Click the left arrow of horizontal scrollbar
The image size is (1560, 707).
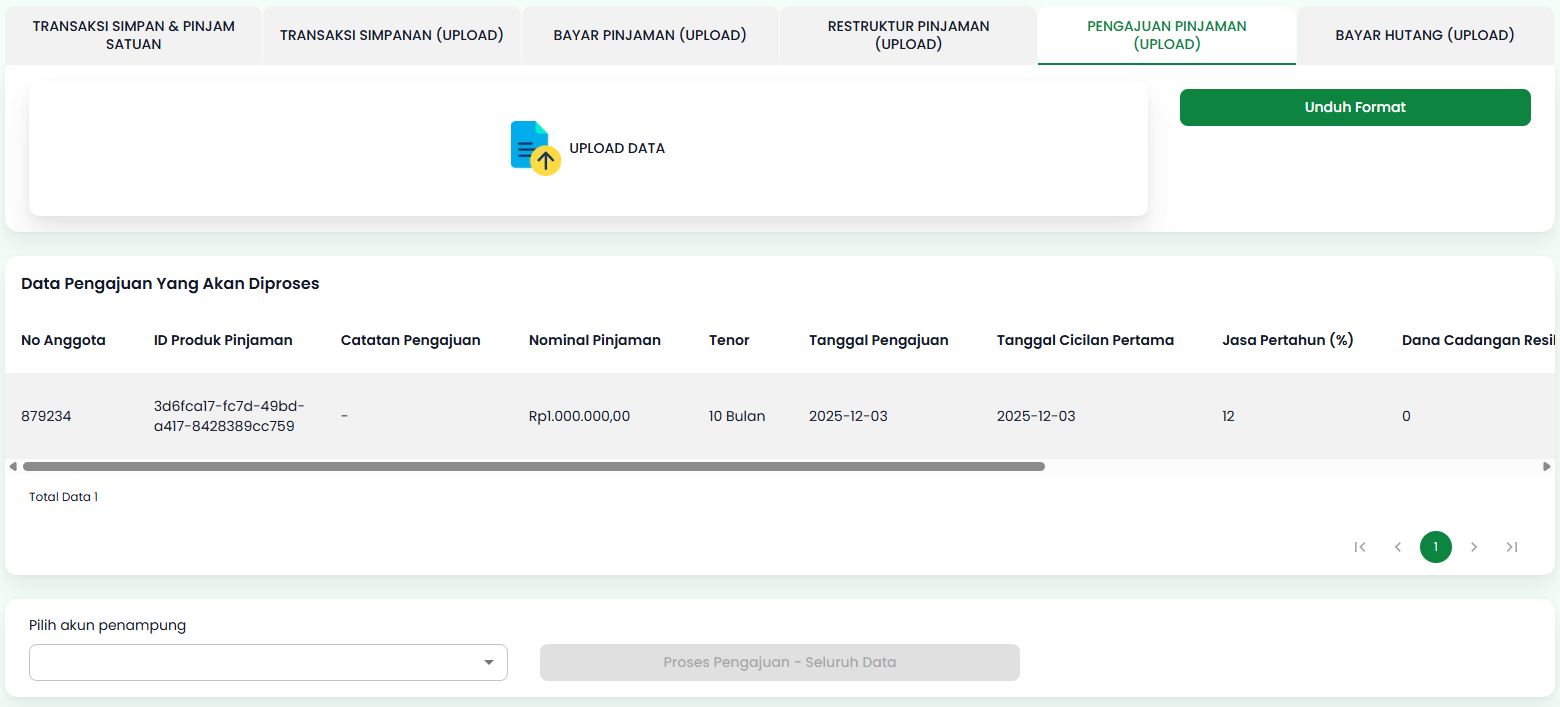coord(12,466)
